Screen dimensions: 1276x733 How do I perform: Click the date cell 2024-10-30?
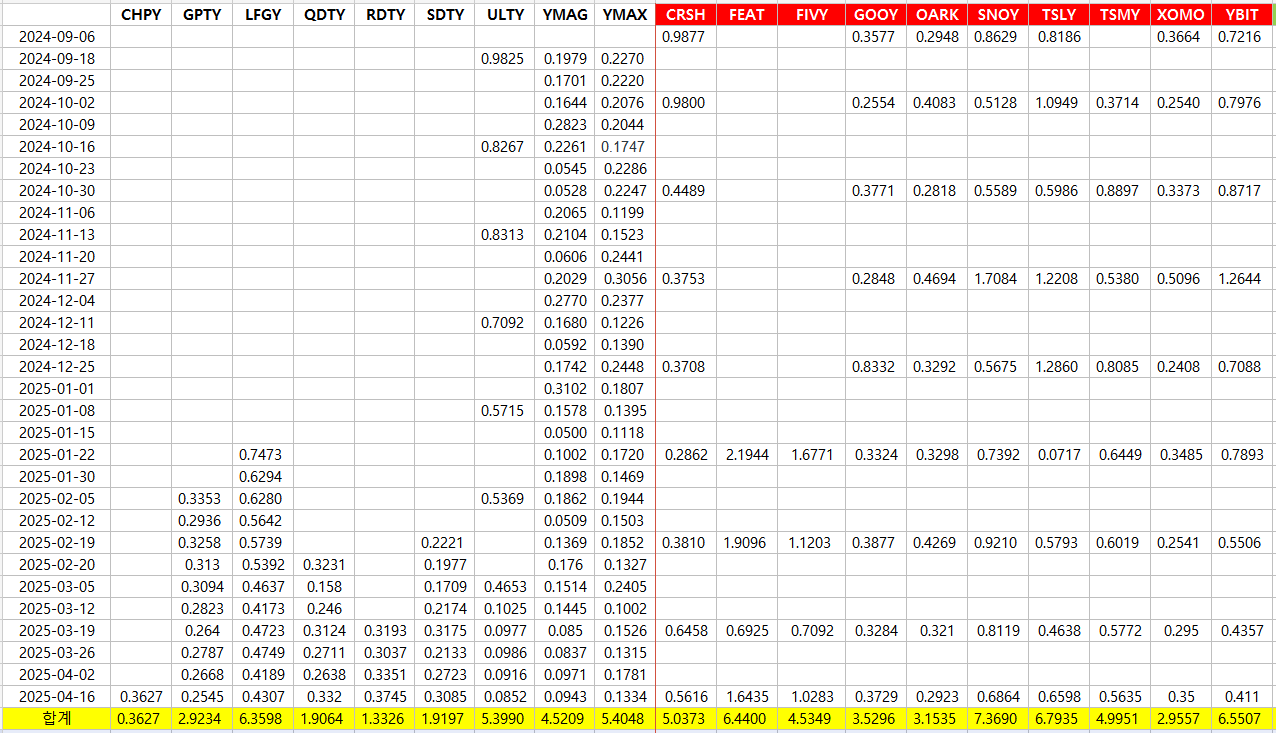click(x=57, y=190)
